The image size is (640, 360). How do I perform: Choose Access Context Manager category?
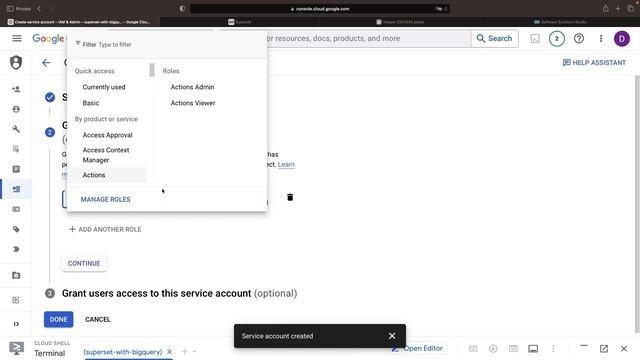point(106,155)
